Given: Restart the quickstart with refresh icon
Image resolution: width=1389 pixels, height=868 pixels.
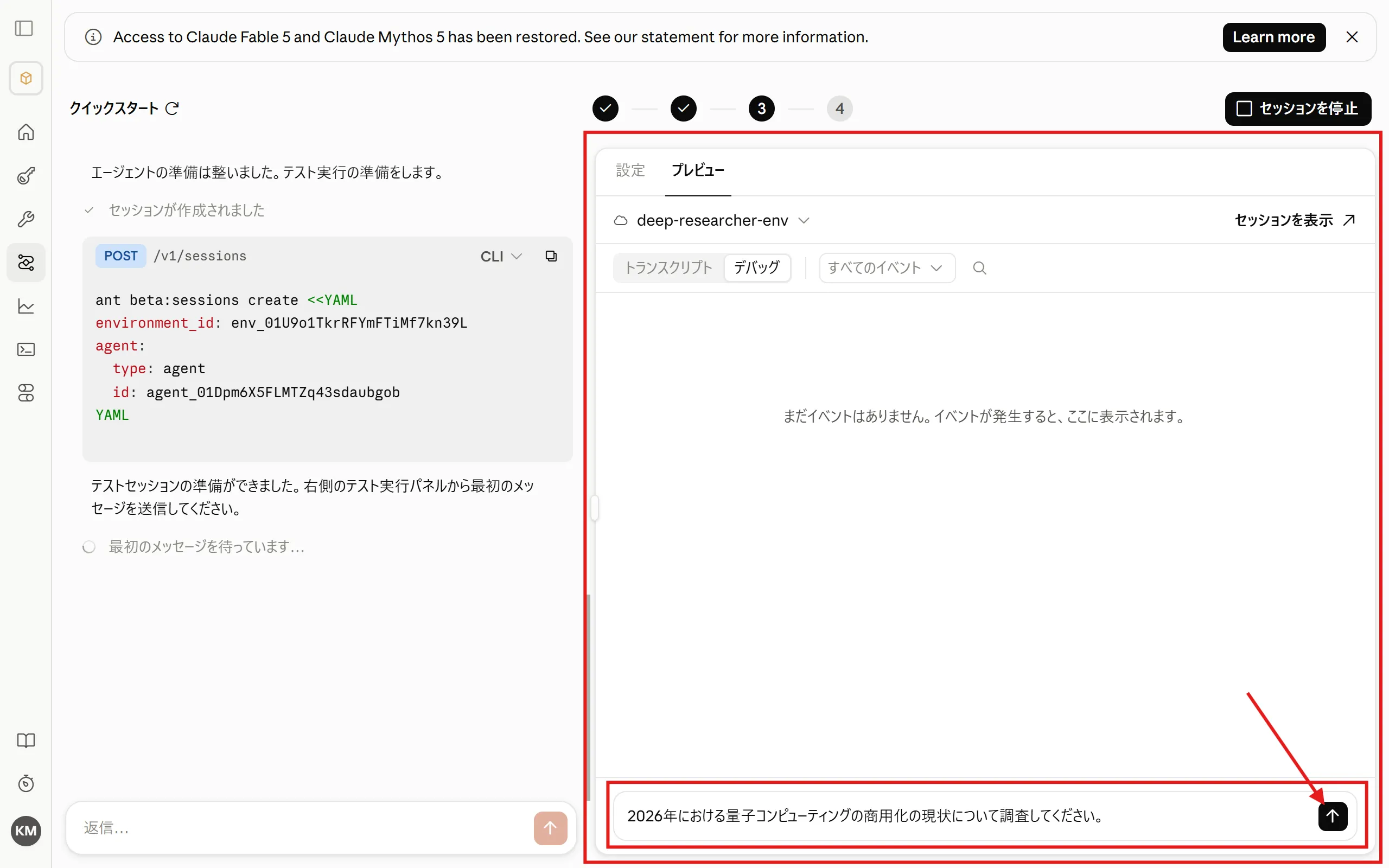Looking at the screenshot, I should [x=172, y=108].
